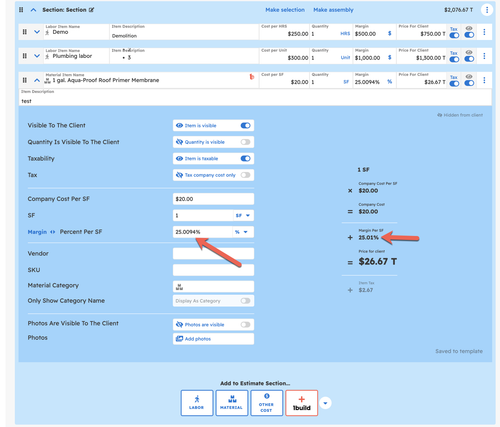Toggle Item is taxable switch

click(x=245, y=158)
